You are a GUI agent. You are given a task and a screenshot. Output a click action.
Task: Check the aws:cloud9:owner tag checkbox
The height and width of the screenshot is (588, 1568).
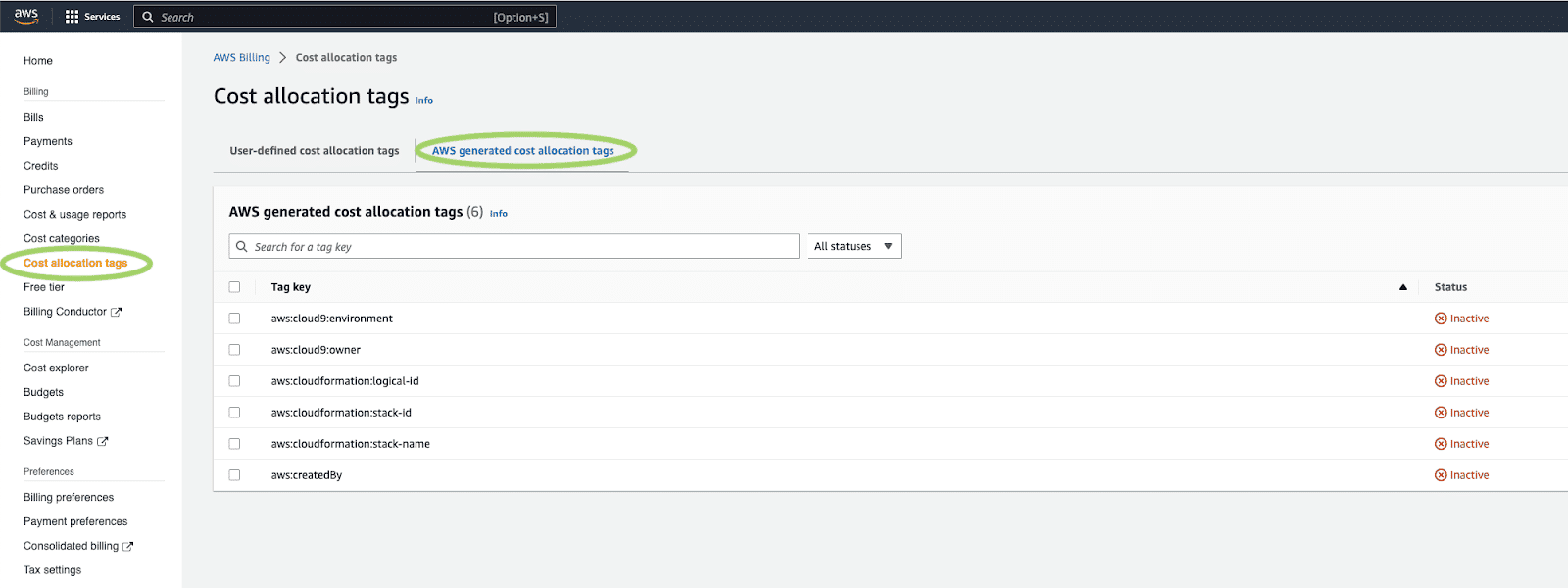[234, 350]
